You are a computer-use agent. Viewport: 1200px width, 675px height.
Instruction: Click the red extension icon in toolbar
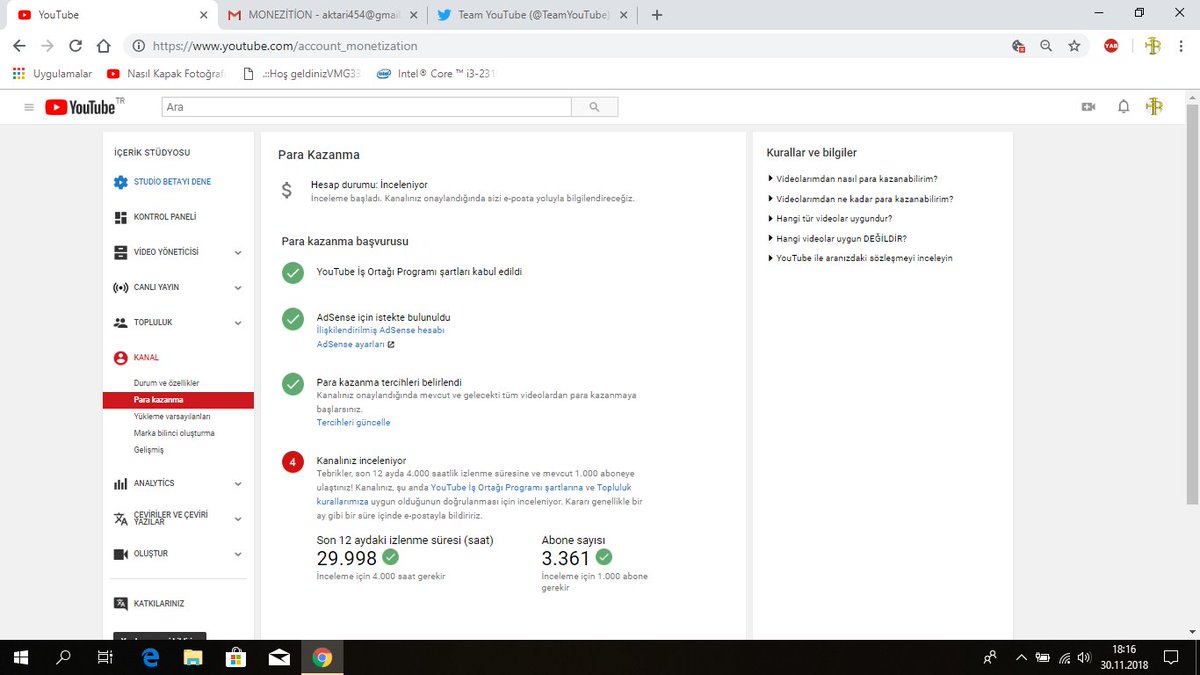coord(1111,46)
